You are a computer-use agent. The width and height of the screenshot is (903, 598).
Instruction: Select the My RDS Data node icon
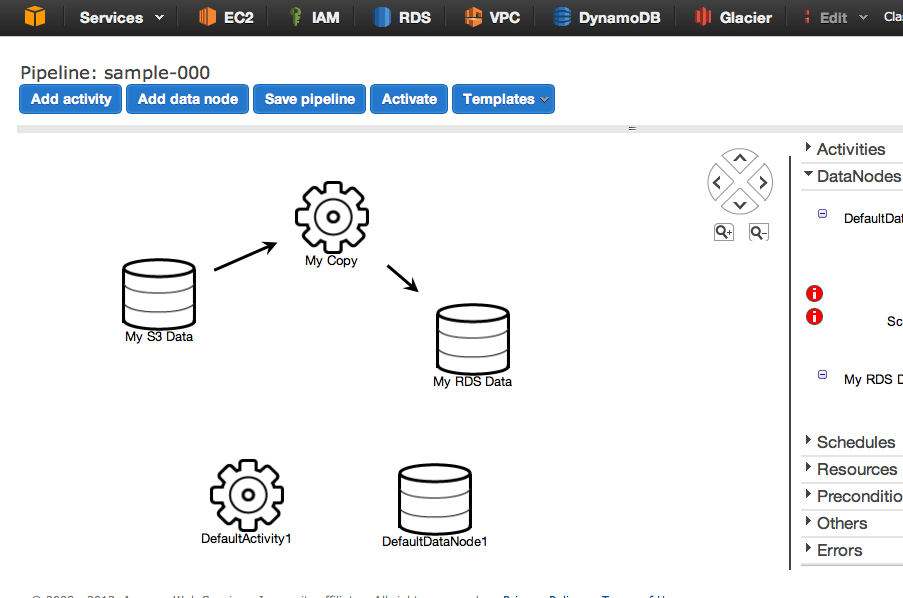472,338
